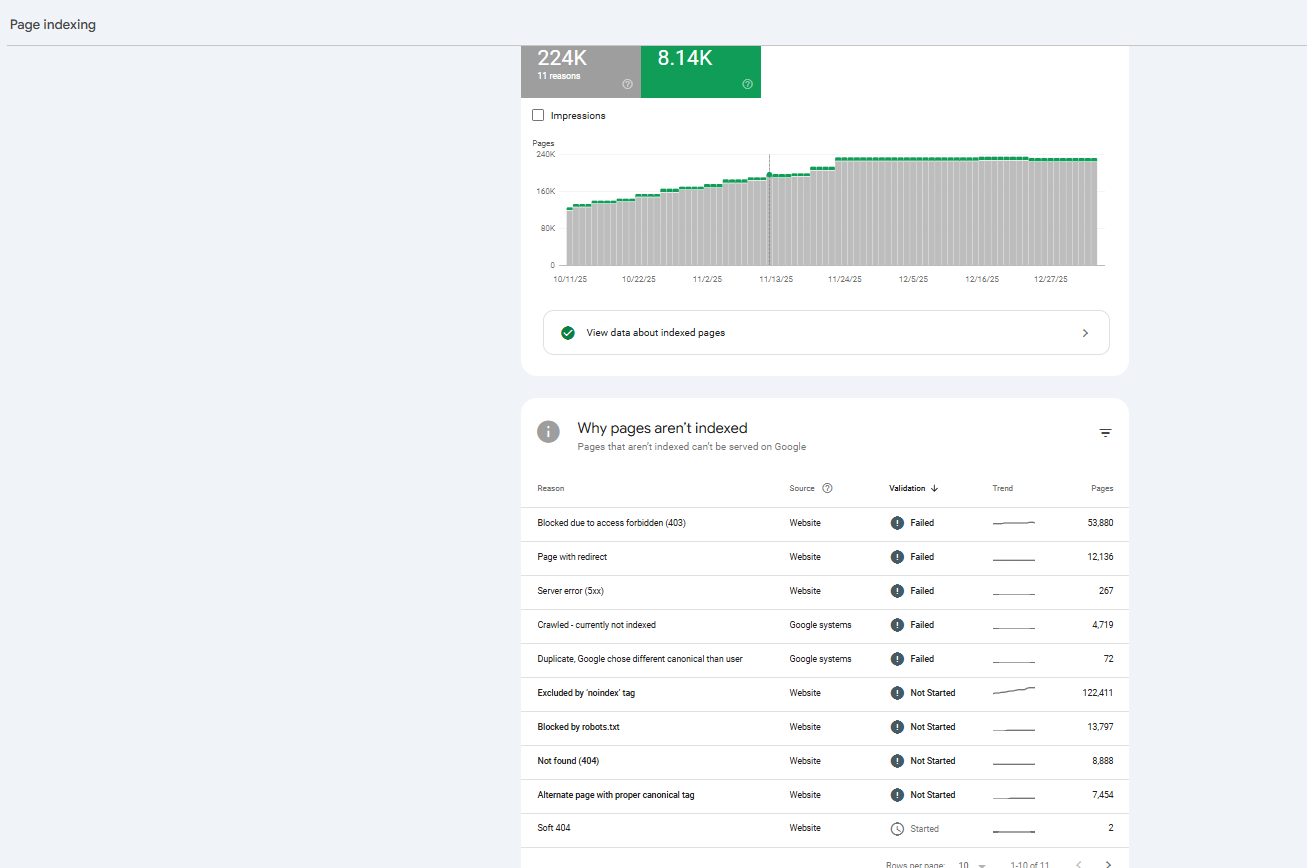Image resolution: width=1307 pixels, height=868 pixels.
Task: Click the info icon beside Why pages aren't indexed
Action: tap(548, 431)
